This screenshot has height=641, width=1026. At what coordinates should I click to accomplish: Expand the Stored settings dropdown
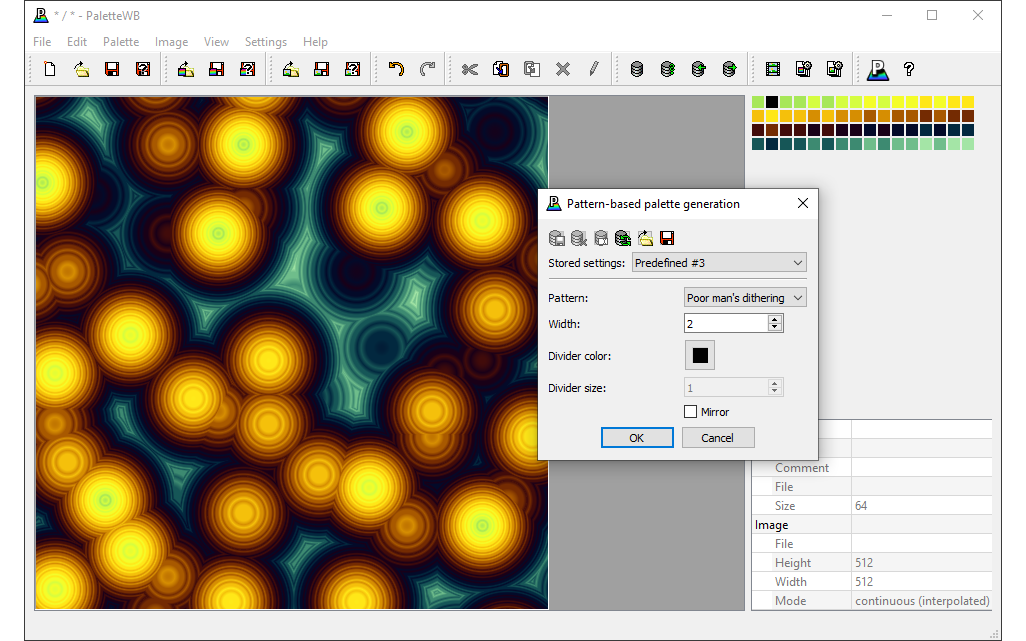tap(718, 263)
